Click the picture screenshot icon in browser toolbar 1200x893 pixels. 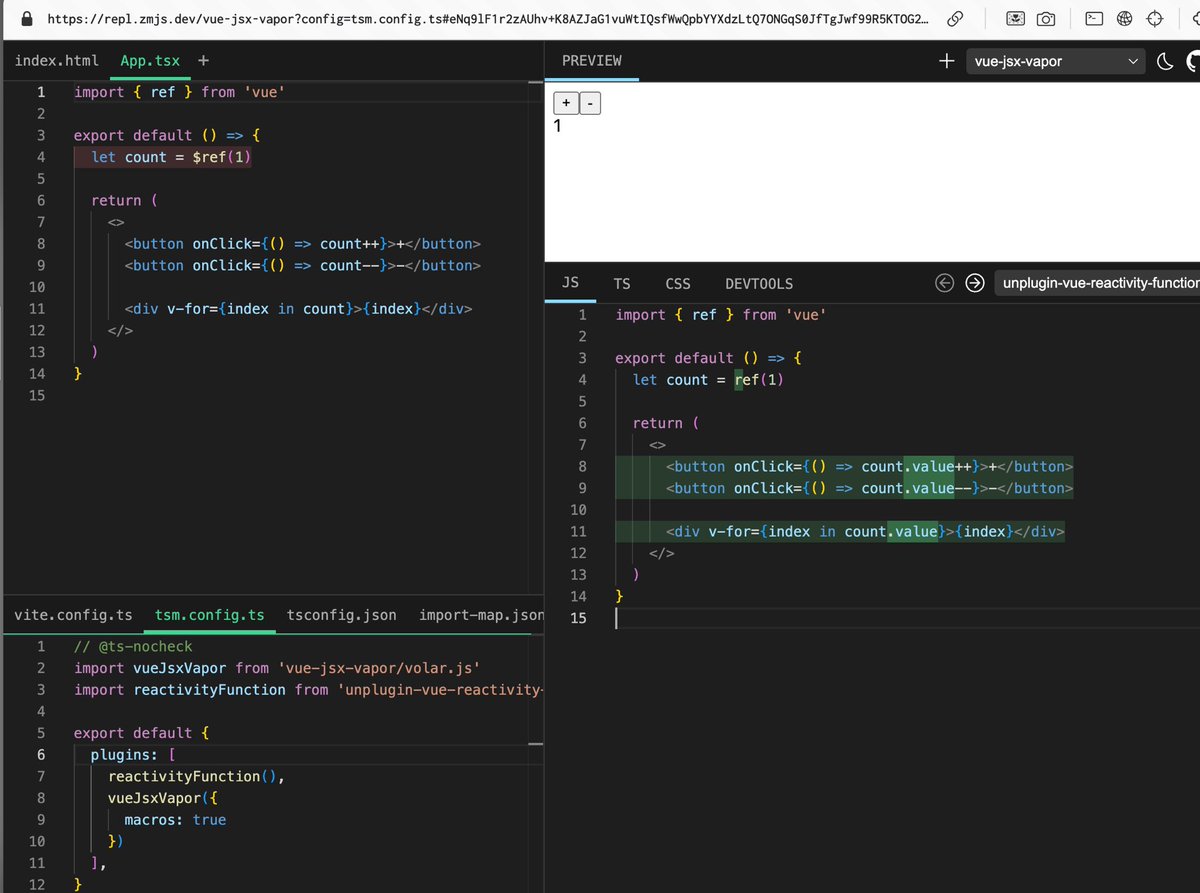(1015, 18)
